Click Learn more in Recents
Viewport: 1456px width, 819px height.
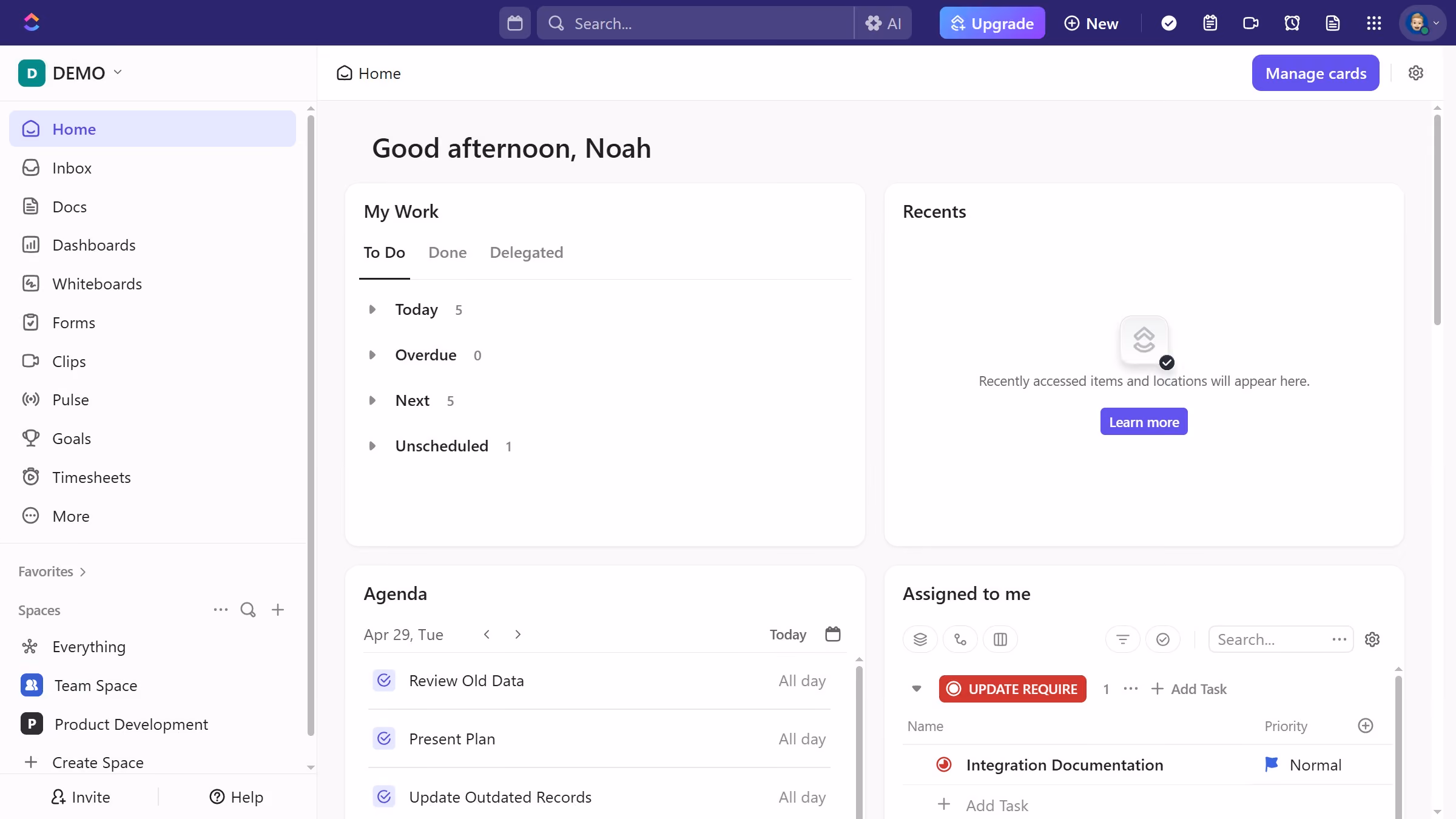coord(1144,422)
